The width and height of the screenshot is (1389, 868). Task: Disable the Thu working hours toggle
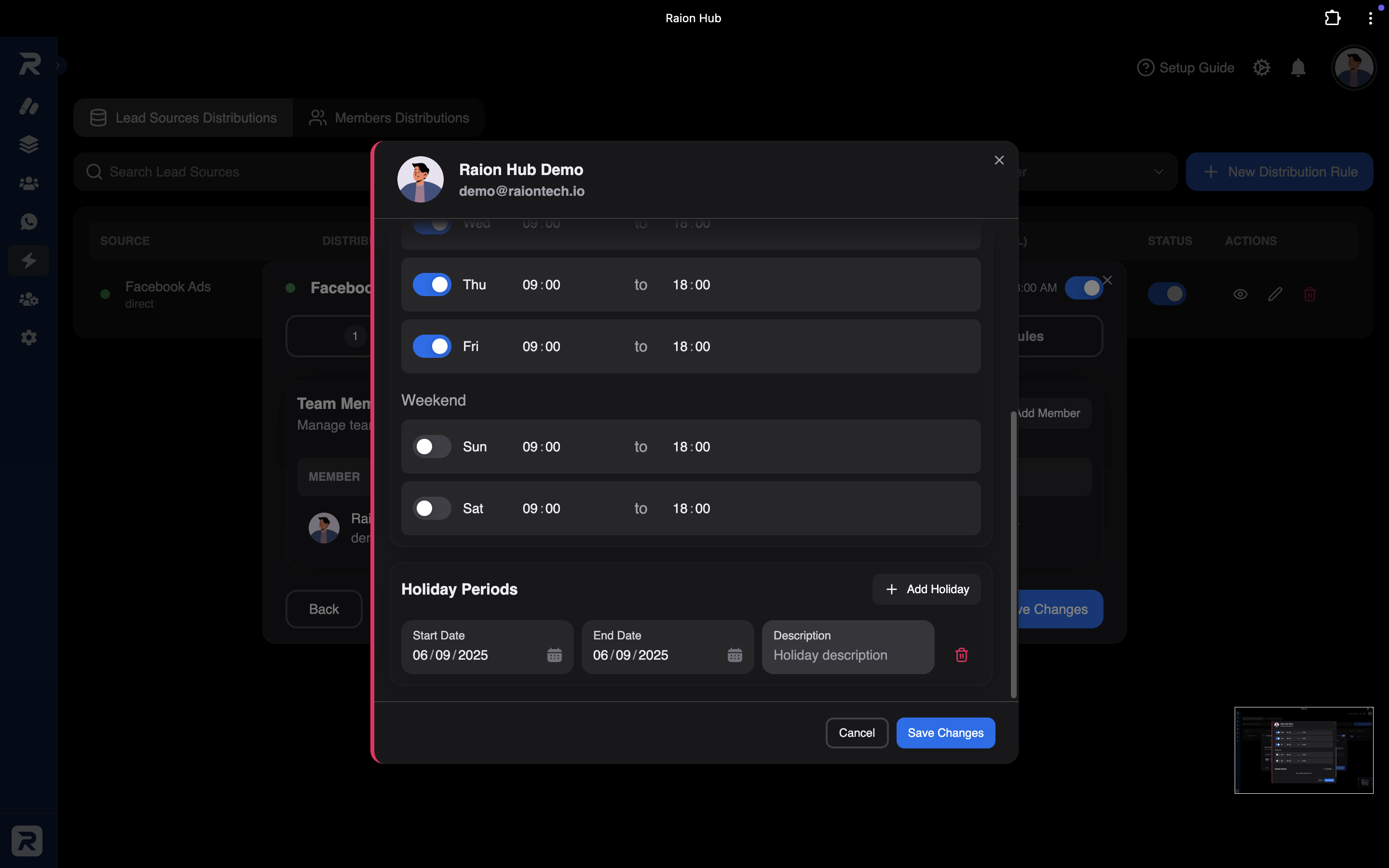[x=432, y=285]
